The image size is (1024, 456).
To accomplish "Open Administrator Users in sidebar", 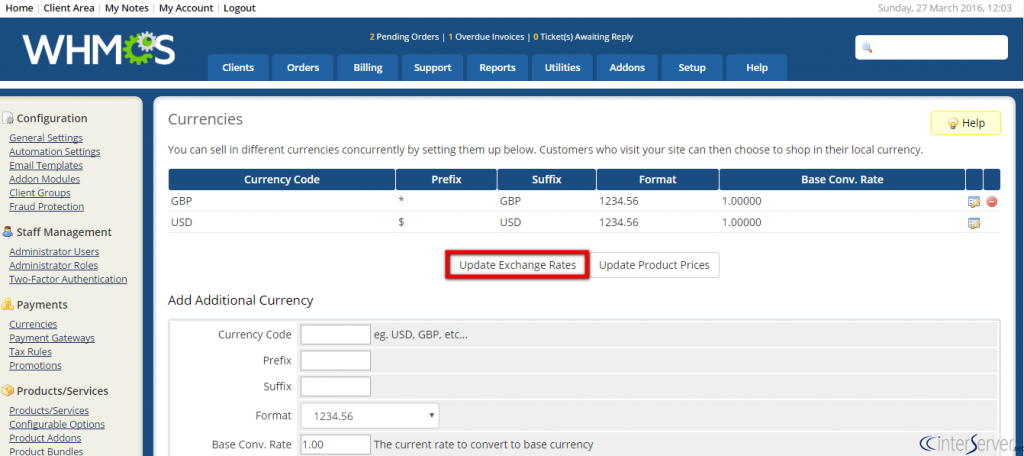I will tap(54, 252).
